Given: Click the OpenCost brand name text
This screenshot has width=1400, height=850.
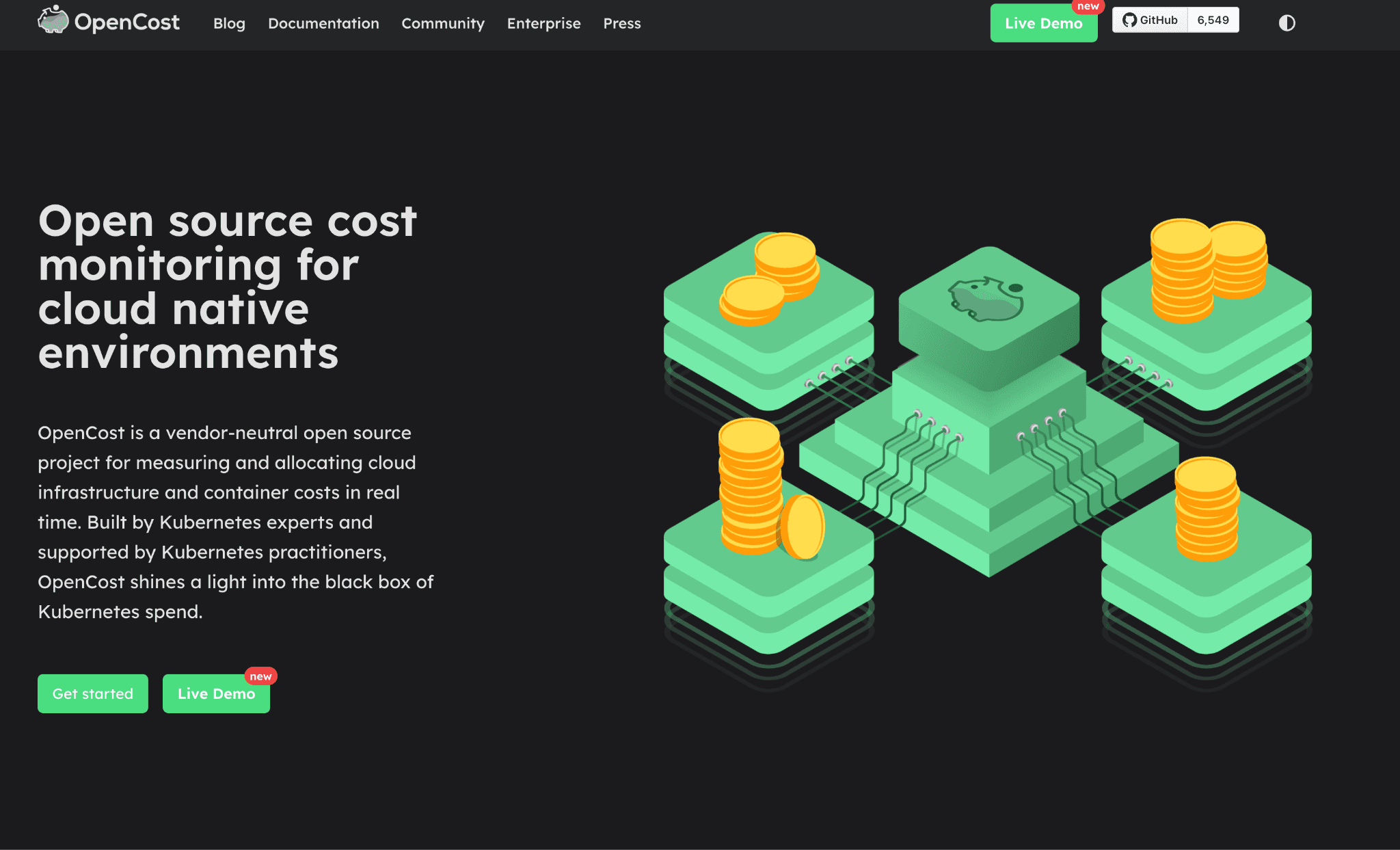Looking at the screenshot, I should click(x=126, y=22).
